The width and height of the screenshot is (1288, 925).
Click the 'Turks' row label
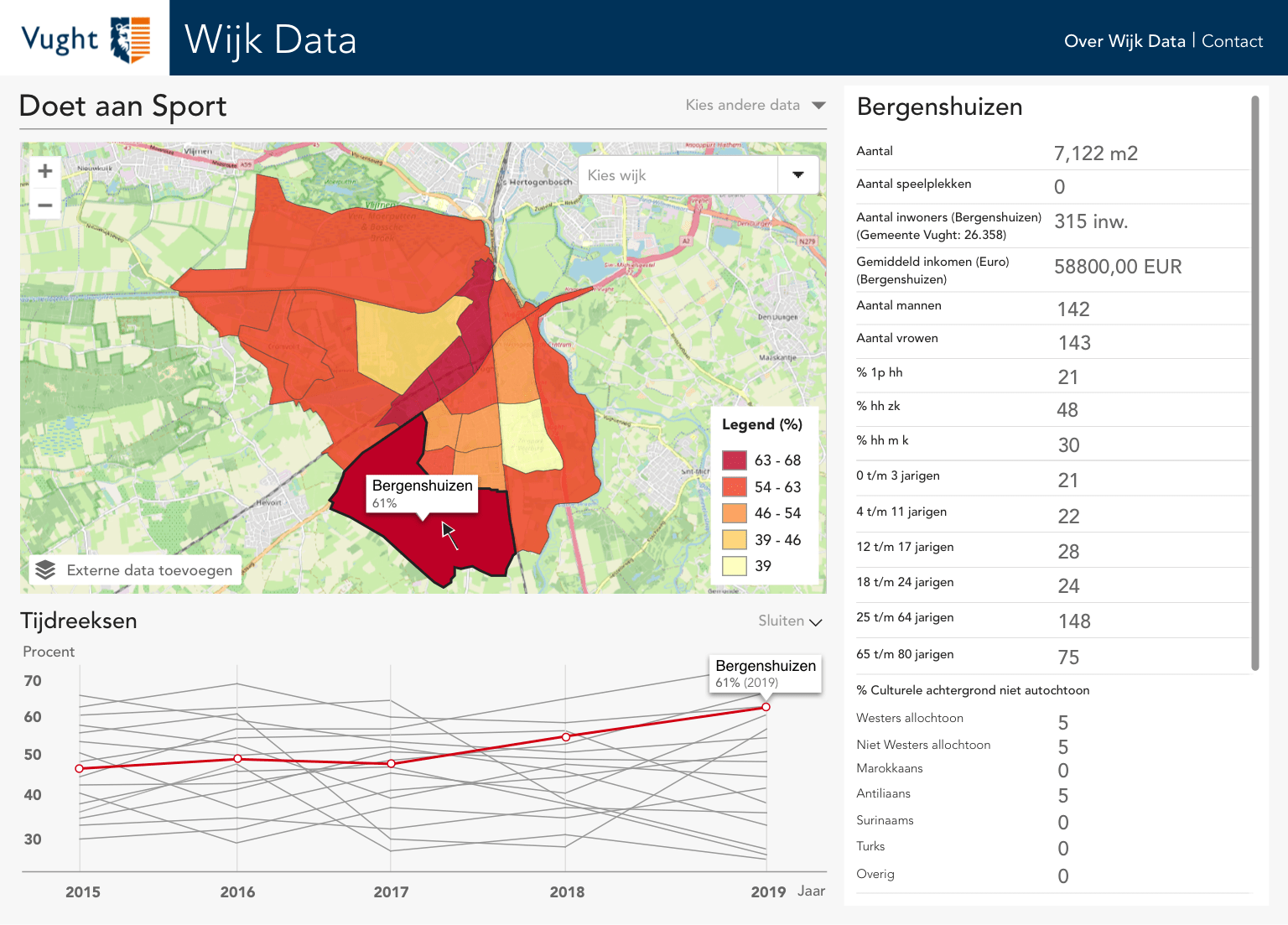click(870, 846)
